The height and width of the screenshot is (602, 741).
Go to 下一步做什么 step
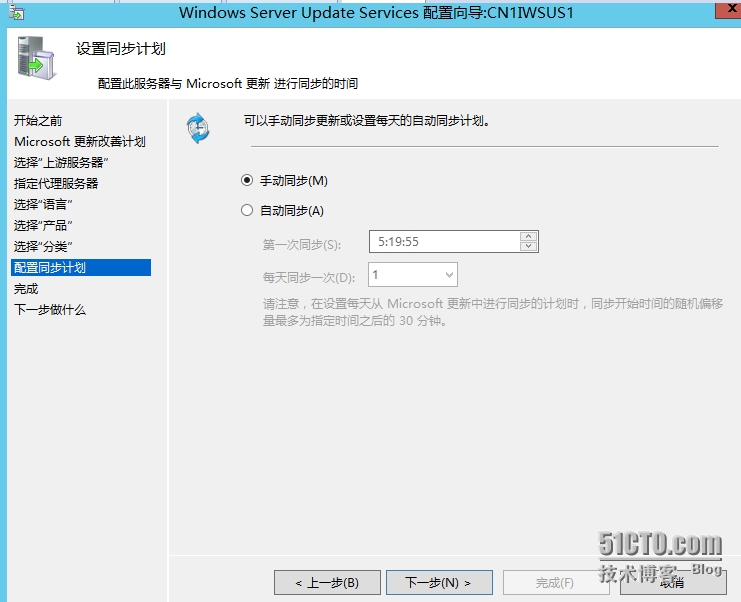[50, 310]
